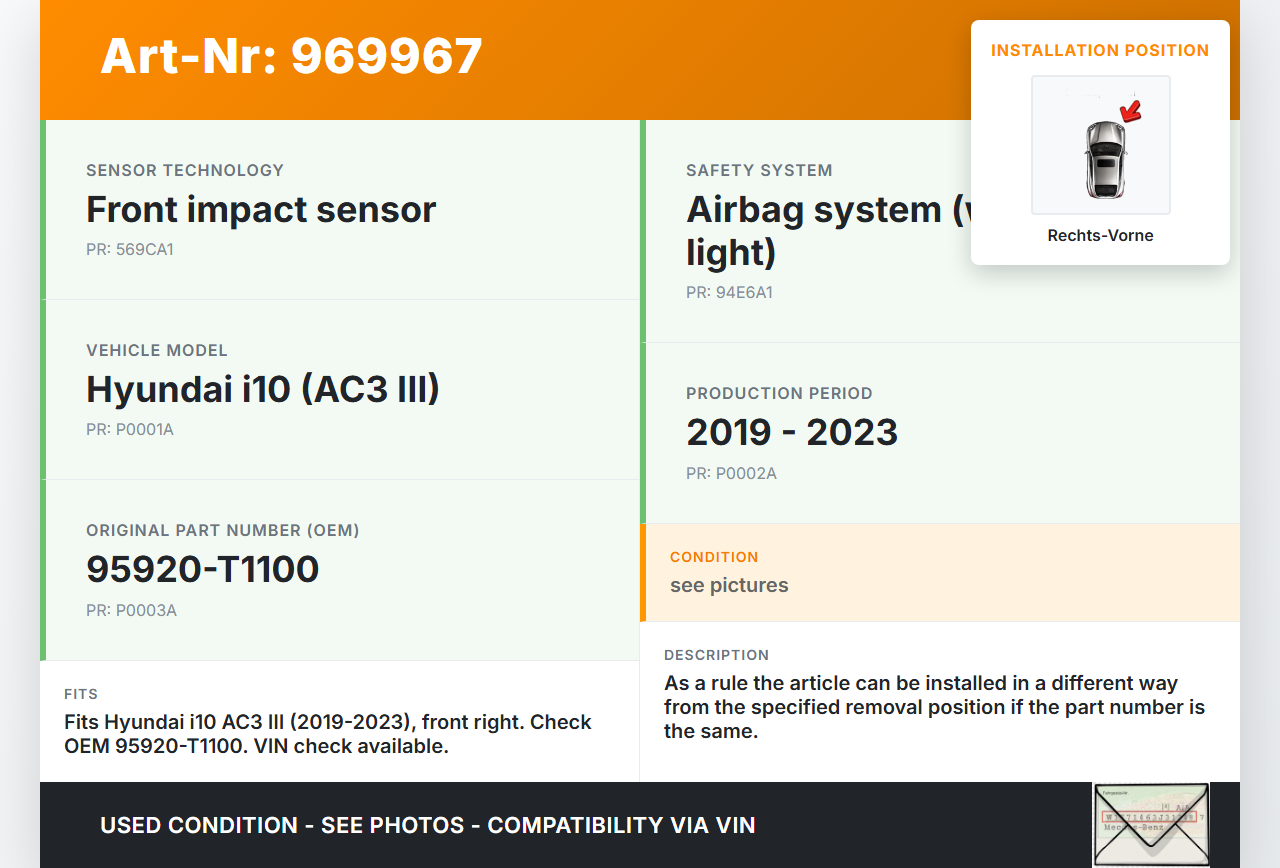Click the PR: 569CA1 code
Viewport: 1280px width, 868px height.
point(130,250)
